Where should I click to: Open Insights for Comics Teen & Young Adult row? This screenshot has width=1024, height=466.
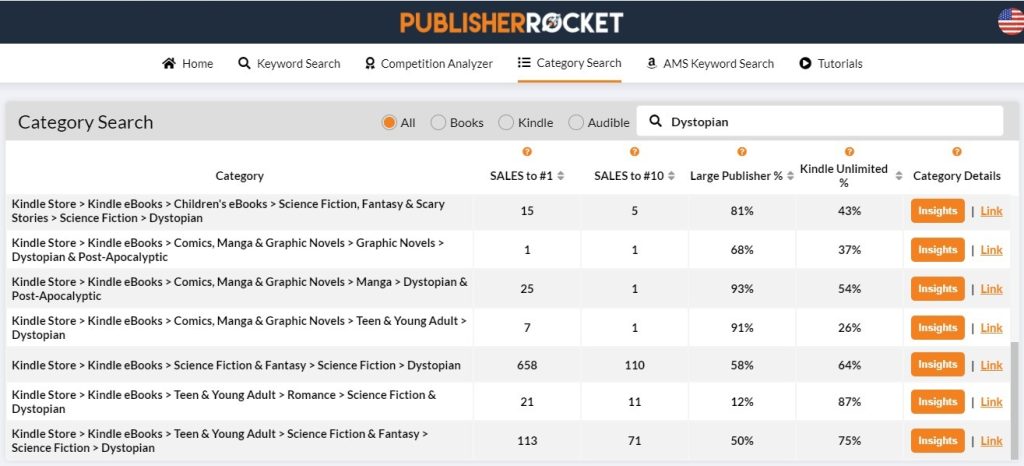coord(937,328)
